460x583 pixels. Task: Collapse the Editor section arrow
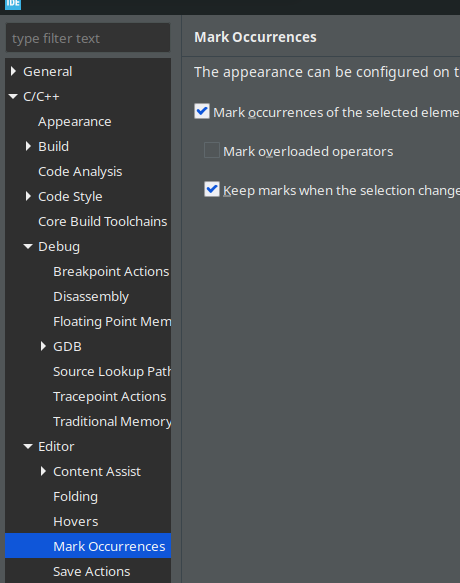pyautogui.click(x=28, y=447)
